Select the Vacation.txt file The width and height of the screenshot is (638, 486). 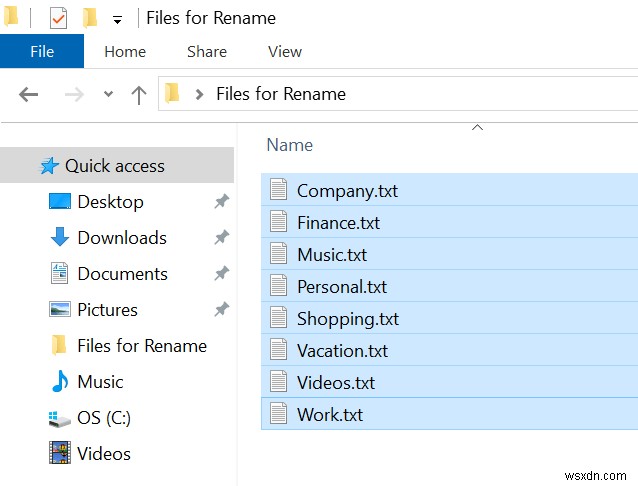(x=450, y=350)
